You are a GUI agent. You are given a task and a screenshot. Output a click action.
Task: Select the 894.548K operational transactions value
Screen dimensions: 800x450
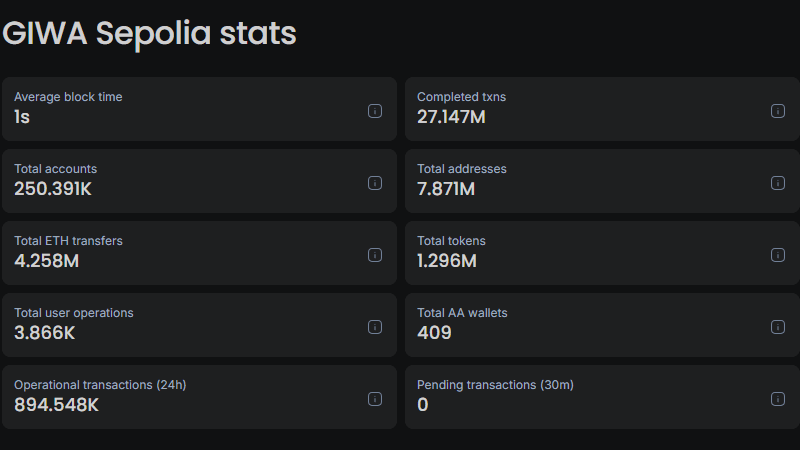56,405
